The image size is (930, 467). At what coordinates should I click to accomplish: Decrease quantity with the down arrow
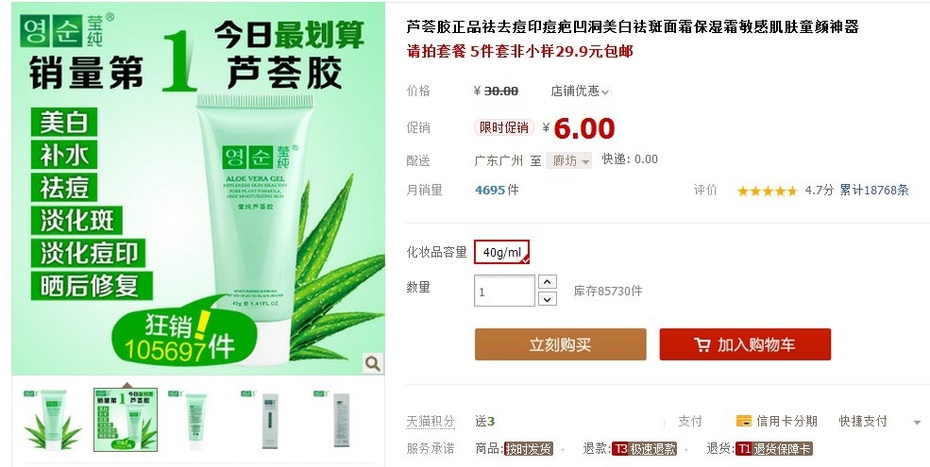pos(547,299)
